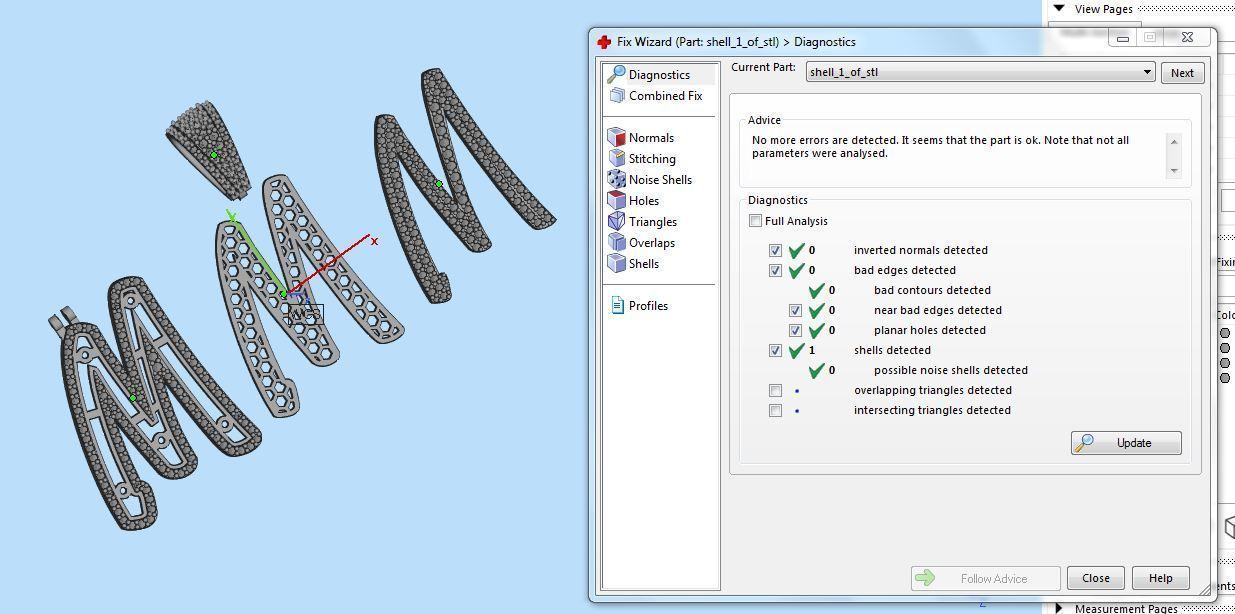This screenshot has width=1235, height=614.
Task: Open the Current Part dropdown
Action: pyautogui.click(x=980, y=72)
